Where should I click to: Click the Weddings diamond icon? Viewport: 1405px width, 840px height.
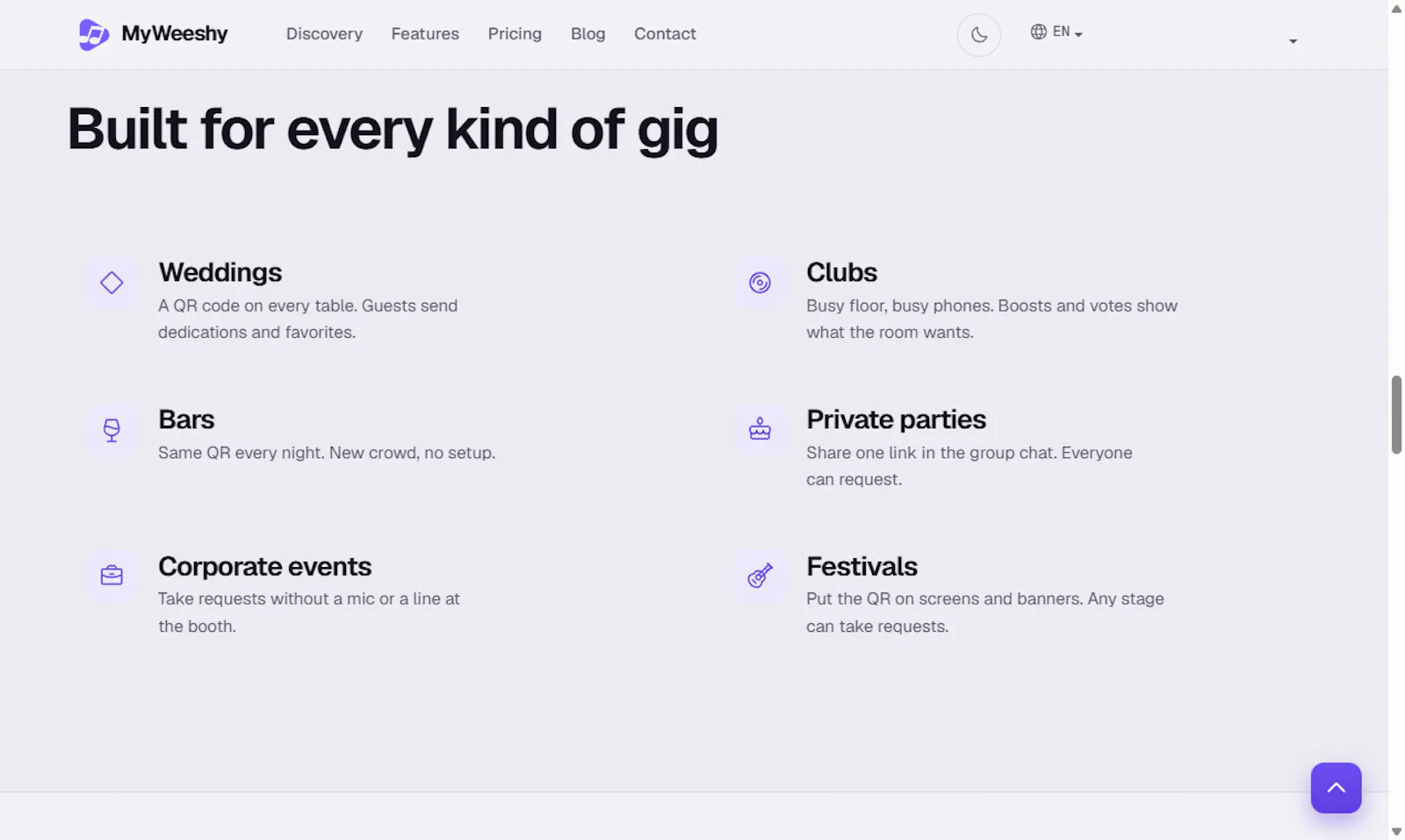[112, 283]
